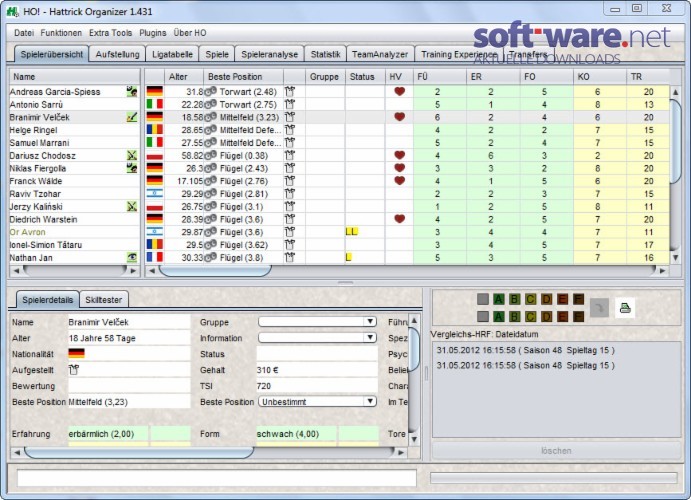Click the eye icon next to Nathan Jan

point(131,258)
